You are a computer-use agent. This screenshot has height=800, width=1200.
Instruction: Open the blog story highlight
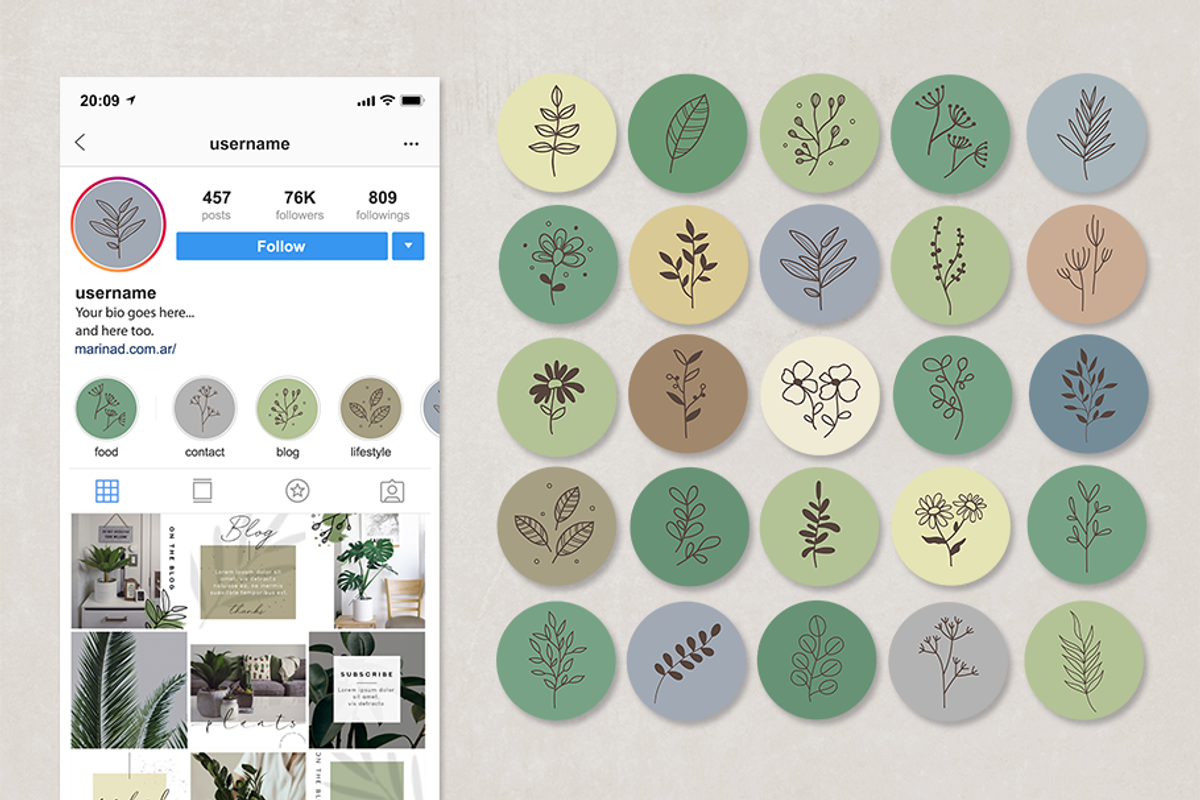tap(287, 408)
